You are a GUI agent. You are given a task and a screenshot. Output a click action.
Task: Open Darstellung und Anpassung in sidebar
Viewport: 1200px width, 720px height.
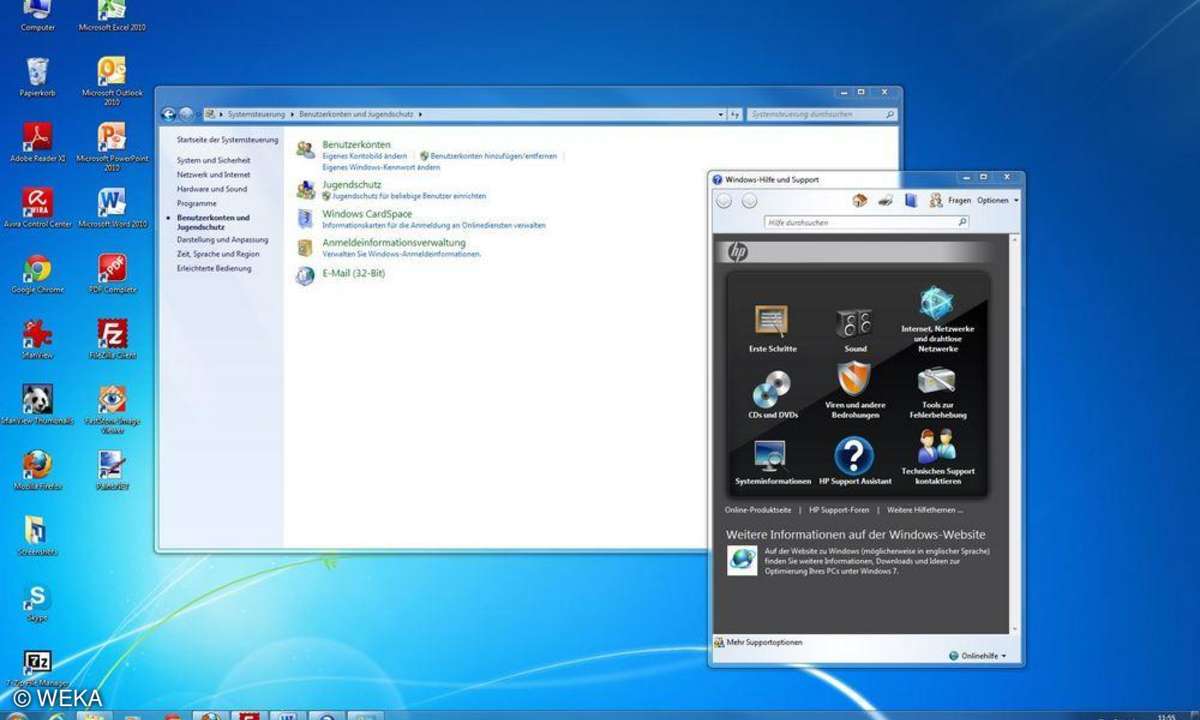click(x=223, y=240)
